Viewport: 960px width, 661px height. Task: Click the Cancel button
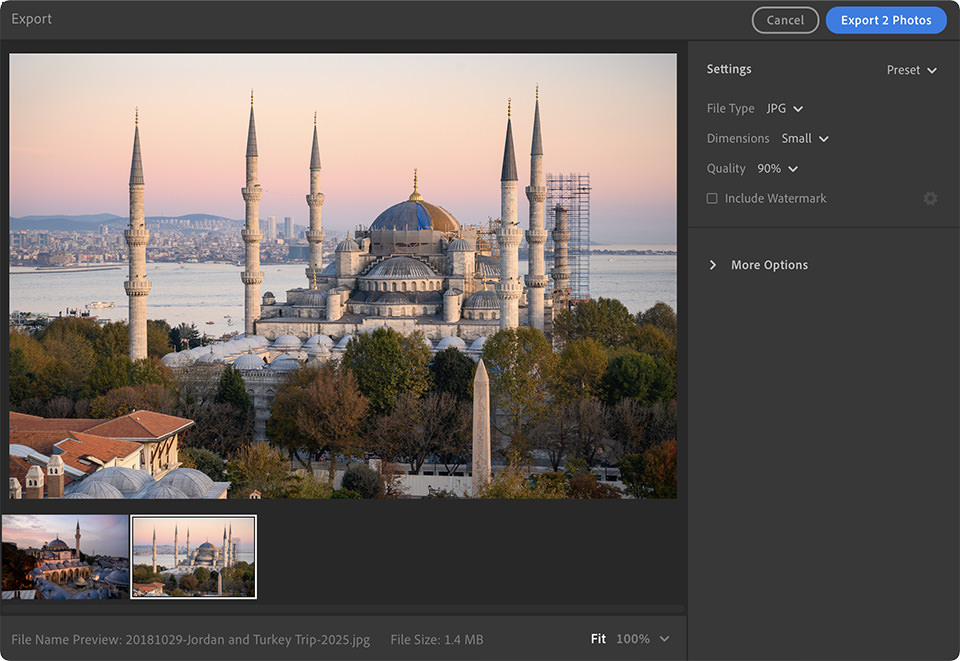pyautogui.click(x=785, y=20)
